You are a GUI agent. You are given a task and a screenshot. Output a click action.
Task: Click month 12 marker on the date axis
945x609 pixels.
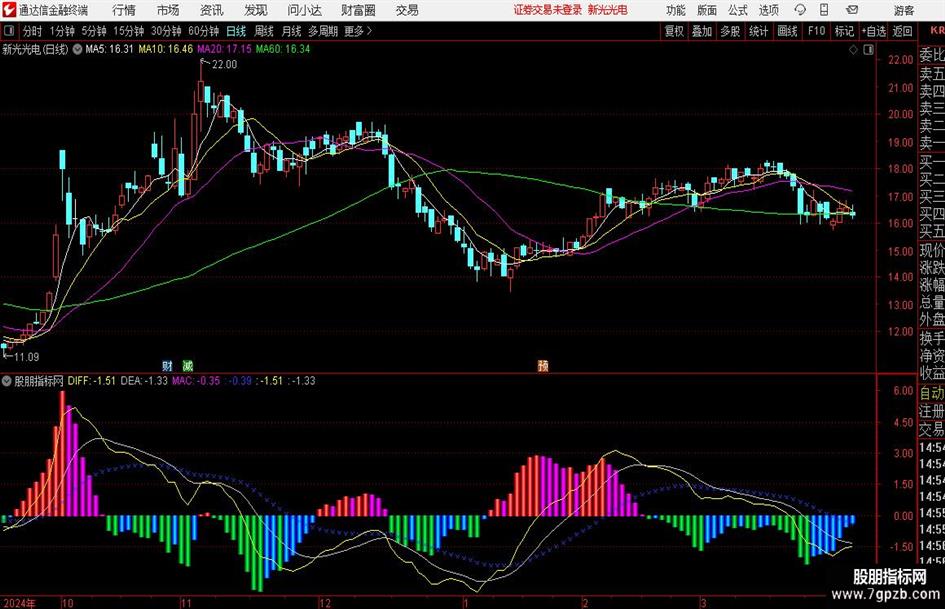(325, 603)
